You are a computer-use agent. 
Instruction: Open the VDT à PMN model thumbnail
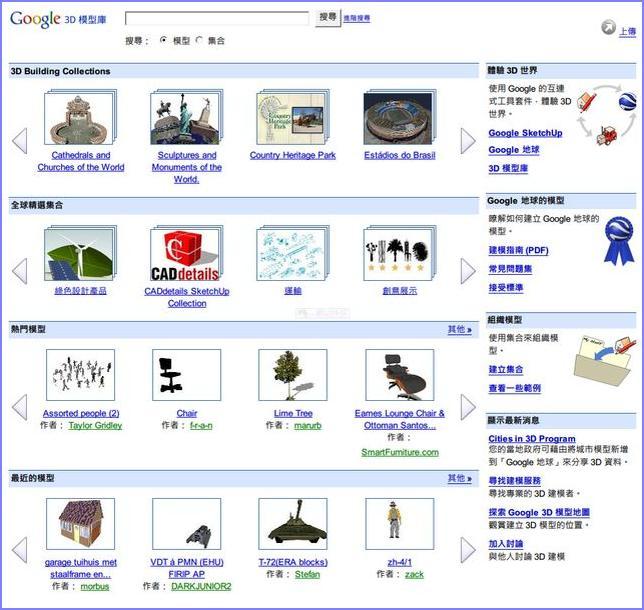click(x=186, y=524)
